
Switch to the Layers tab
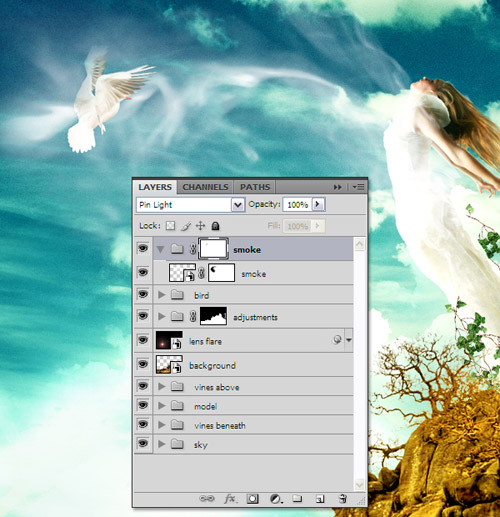coord(155,187)
